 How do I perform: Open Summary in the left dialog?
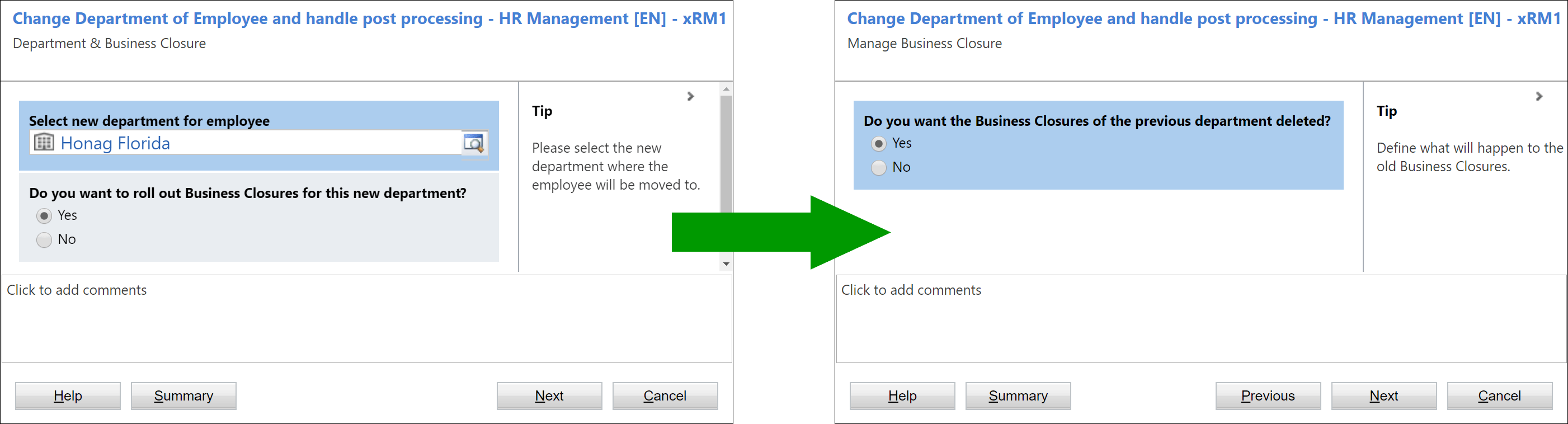(x=183, y=396)
